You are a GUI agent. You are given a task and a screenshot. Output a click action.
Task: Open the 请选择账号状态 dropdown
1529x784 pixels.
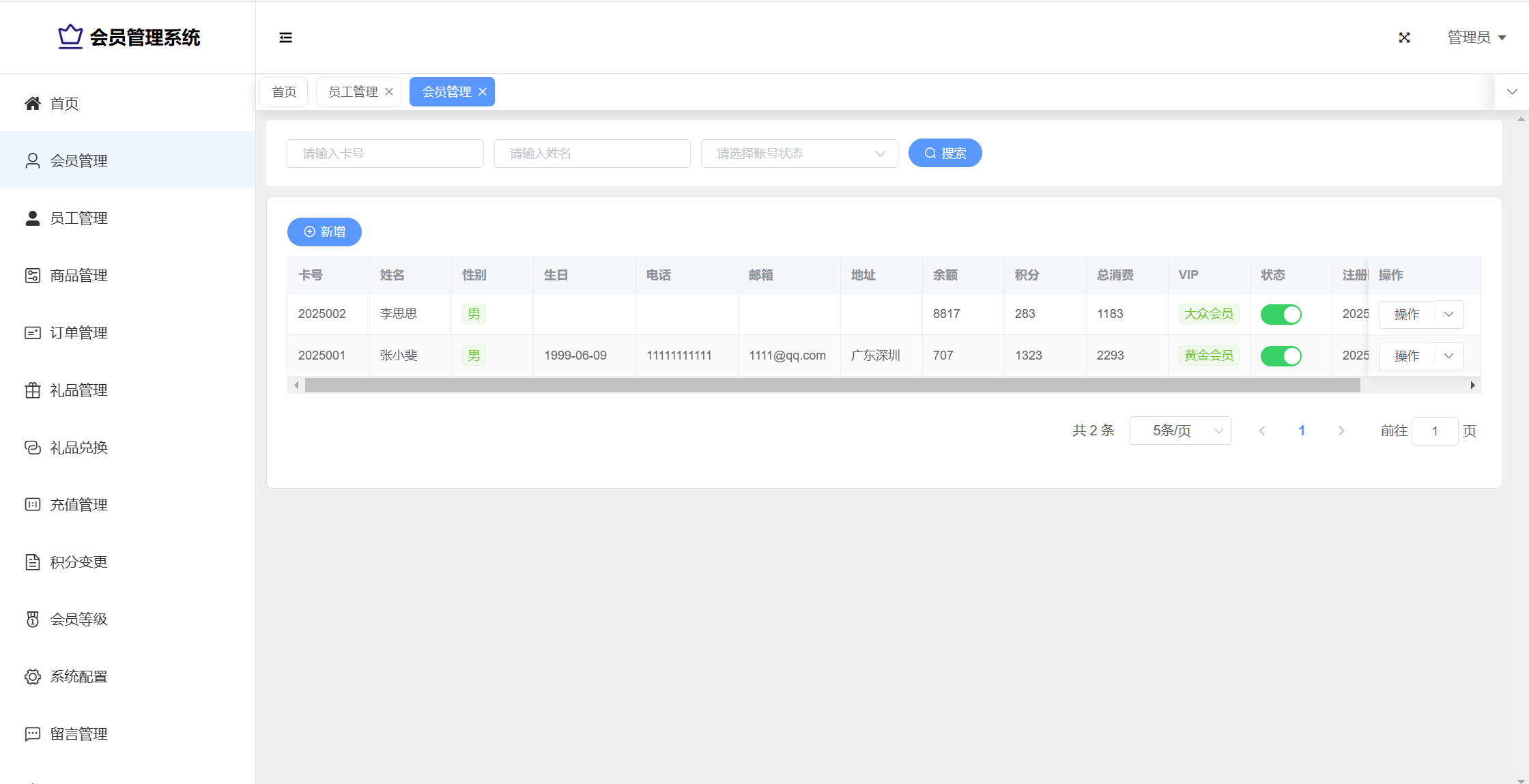[799, 154]
